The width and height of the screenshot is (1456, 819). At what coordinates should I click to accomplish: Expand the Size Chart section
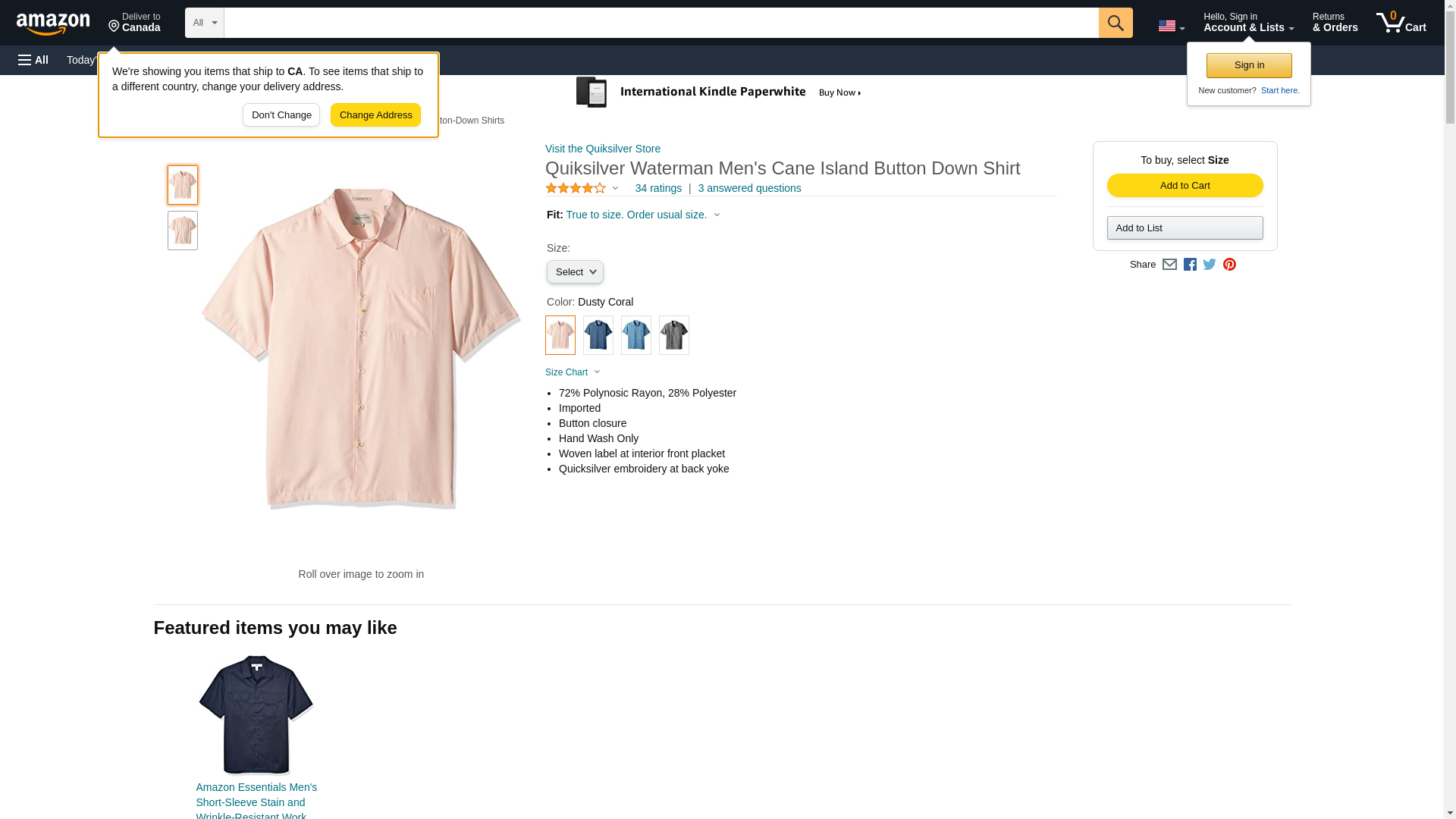pos(573,372)
